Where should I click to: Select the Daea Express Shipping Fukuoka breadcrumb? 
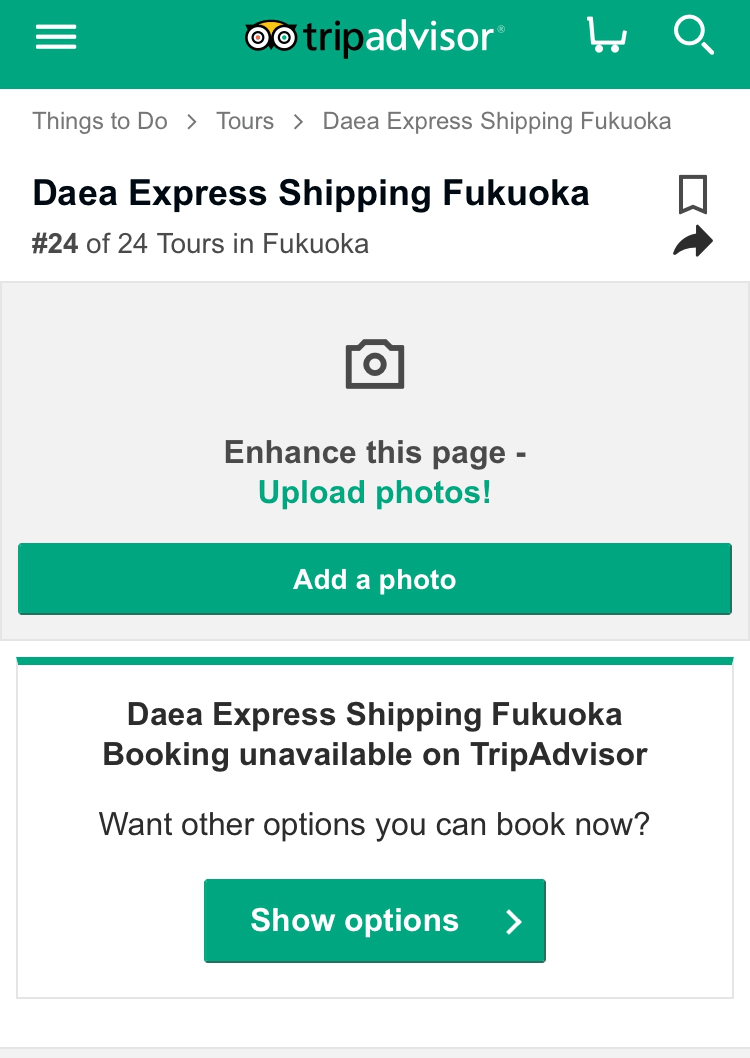pyautogui.click(x=496, y=122)
